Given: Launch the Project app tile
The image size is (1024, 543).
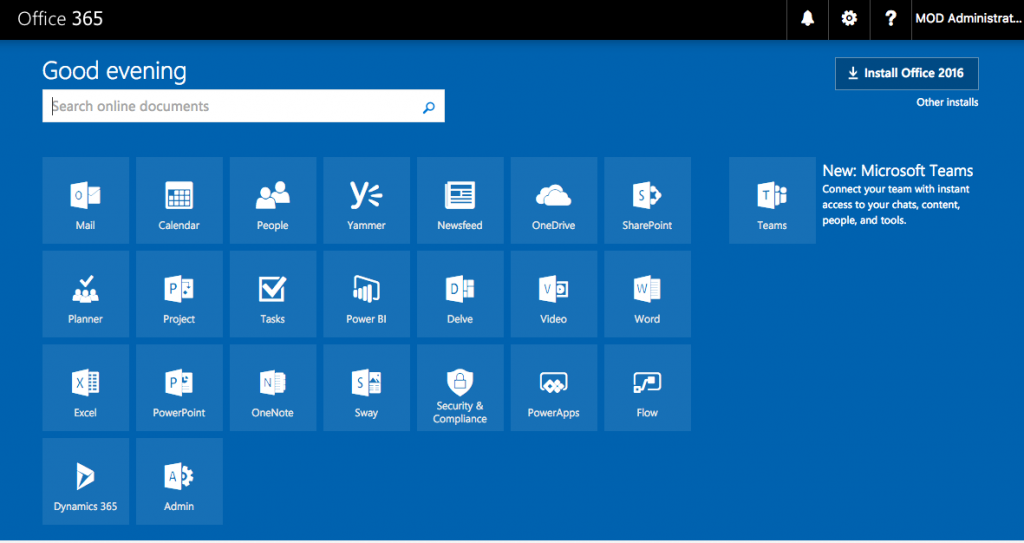Looking at the screenshot, I should (x=179, y=294).
